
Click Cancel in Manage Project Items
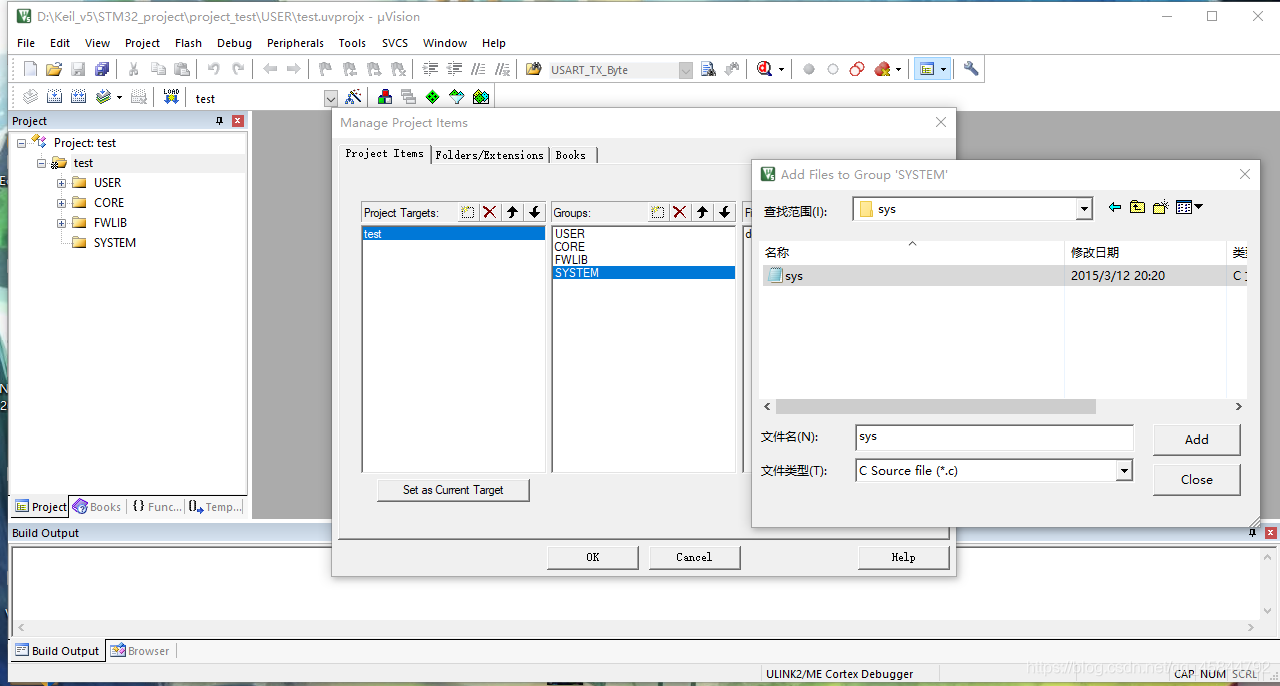tap(694, 557)
